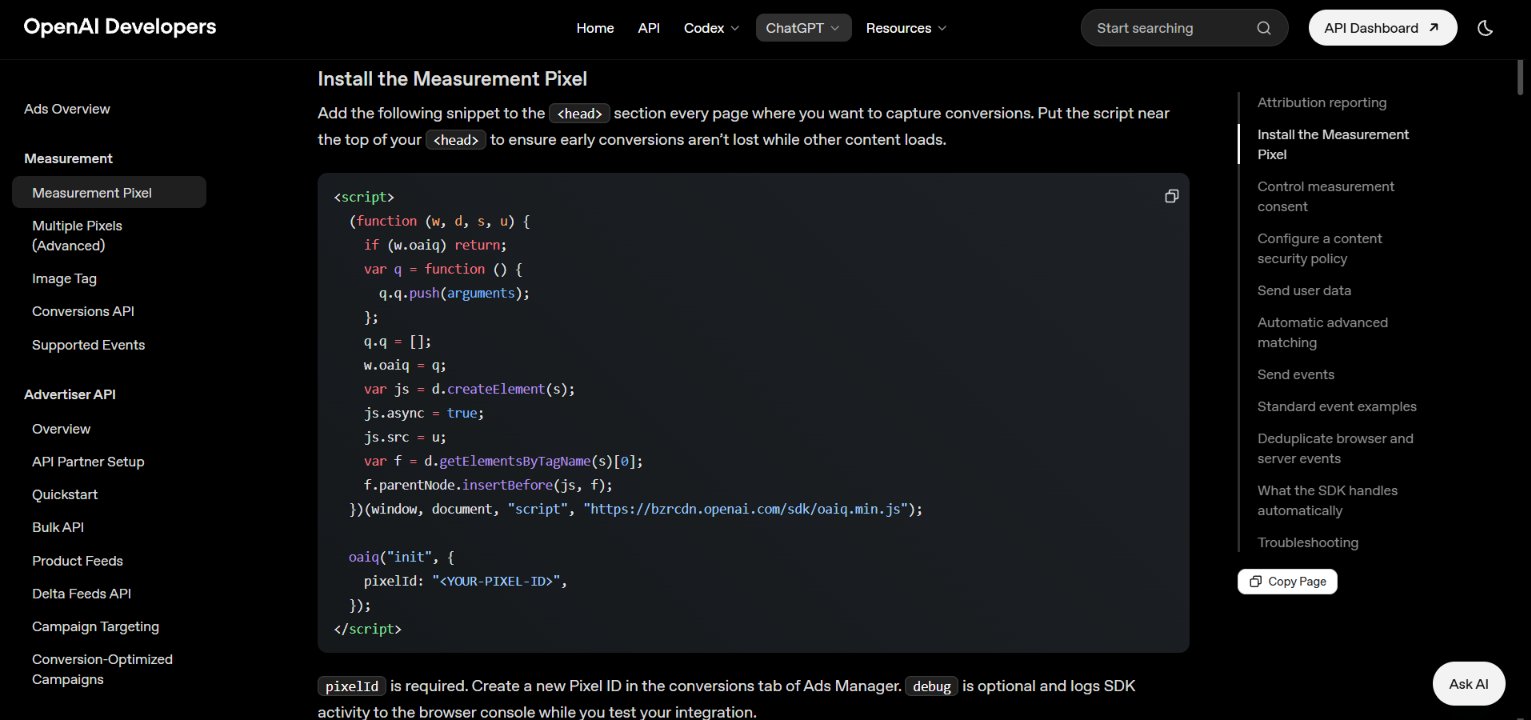Open the API Dashboard button
The image size is (1531, 720).
coord(1382,28)
